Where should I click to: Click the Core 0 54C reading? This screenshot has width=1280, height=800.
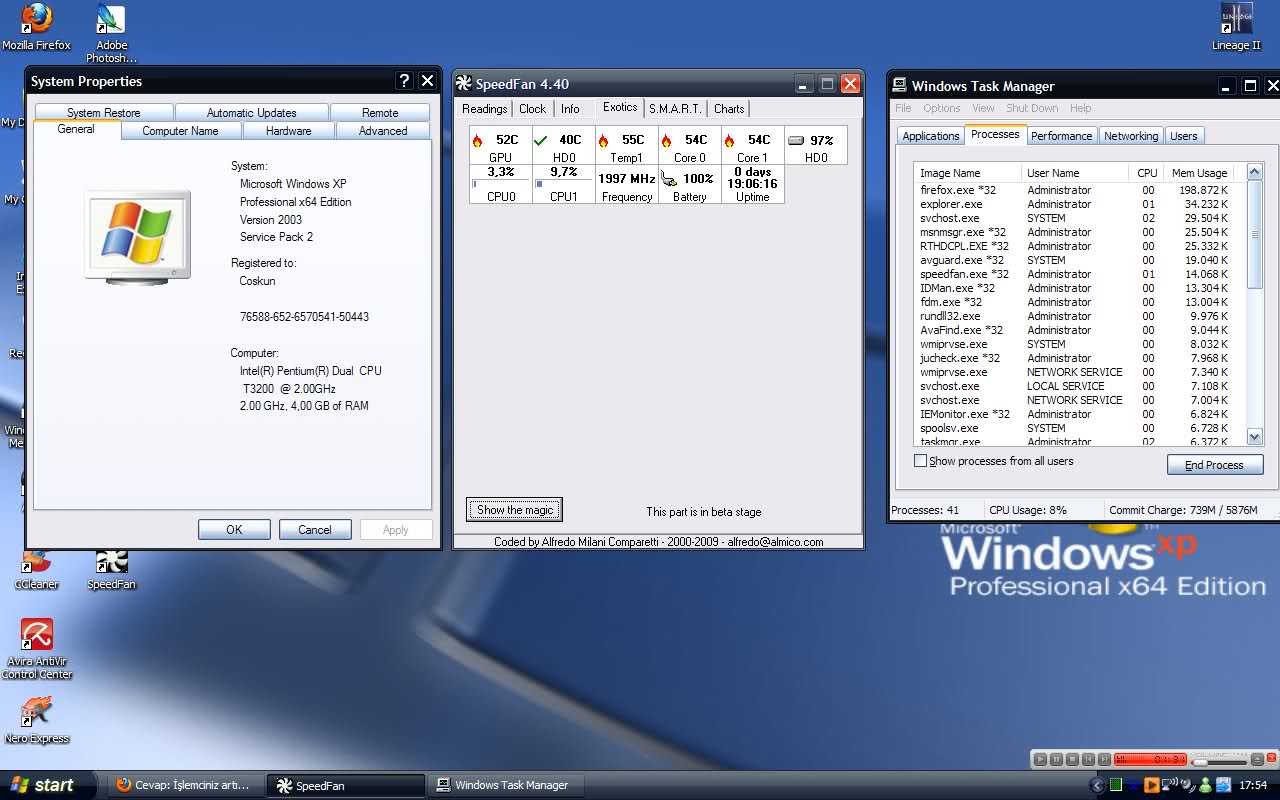690,145
